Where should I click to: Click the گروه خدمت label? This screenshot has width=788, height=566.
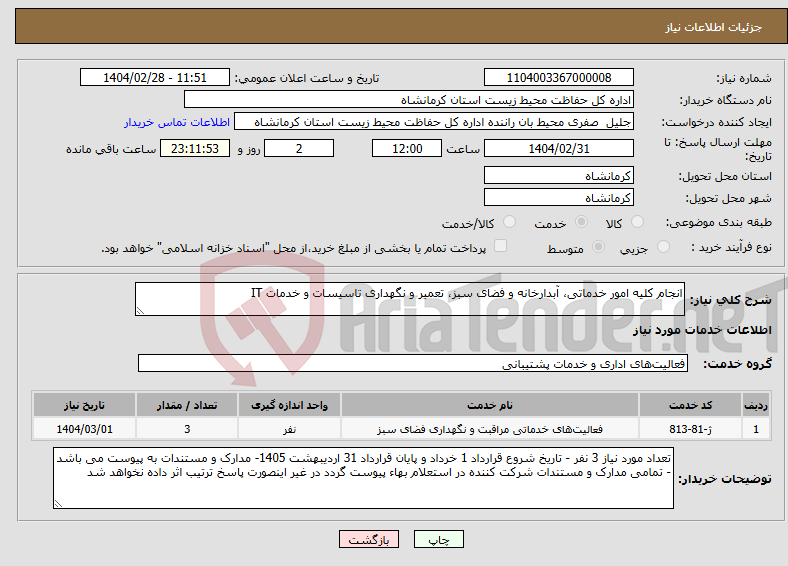pyautogui.click(x=737, y=364)
